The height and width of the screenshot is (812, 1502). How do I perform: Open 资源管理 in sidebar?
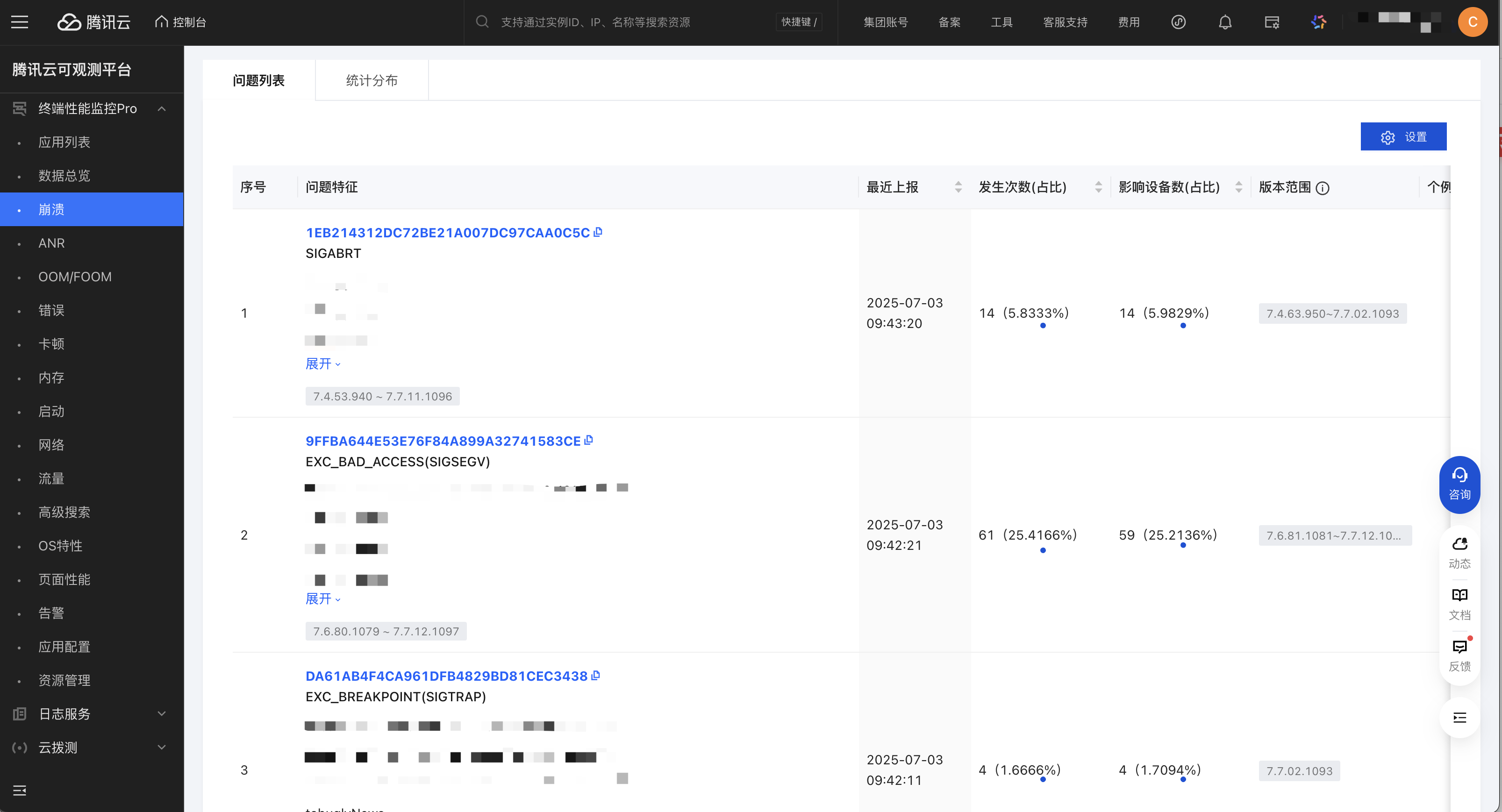pyautogui.click(x=64, y=680)
